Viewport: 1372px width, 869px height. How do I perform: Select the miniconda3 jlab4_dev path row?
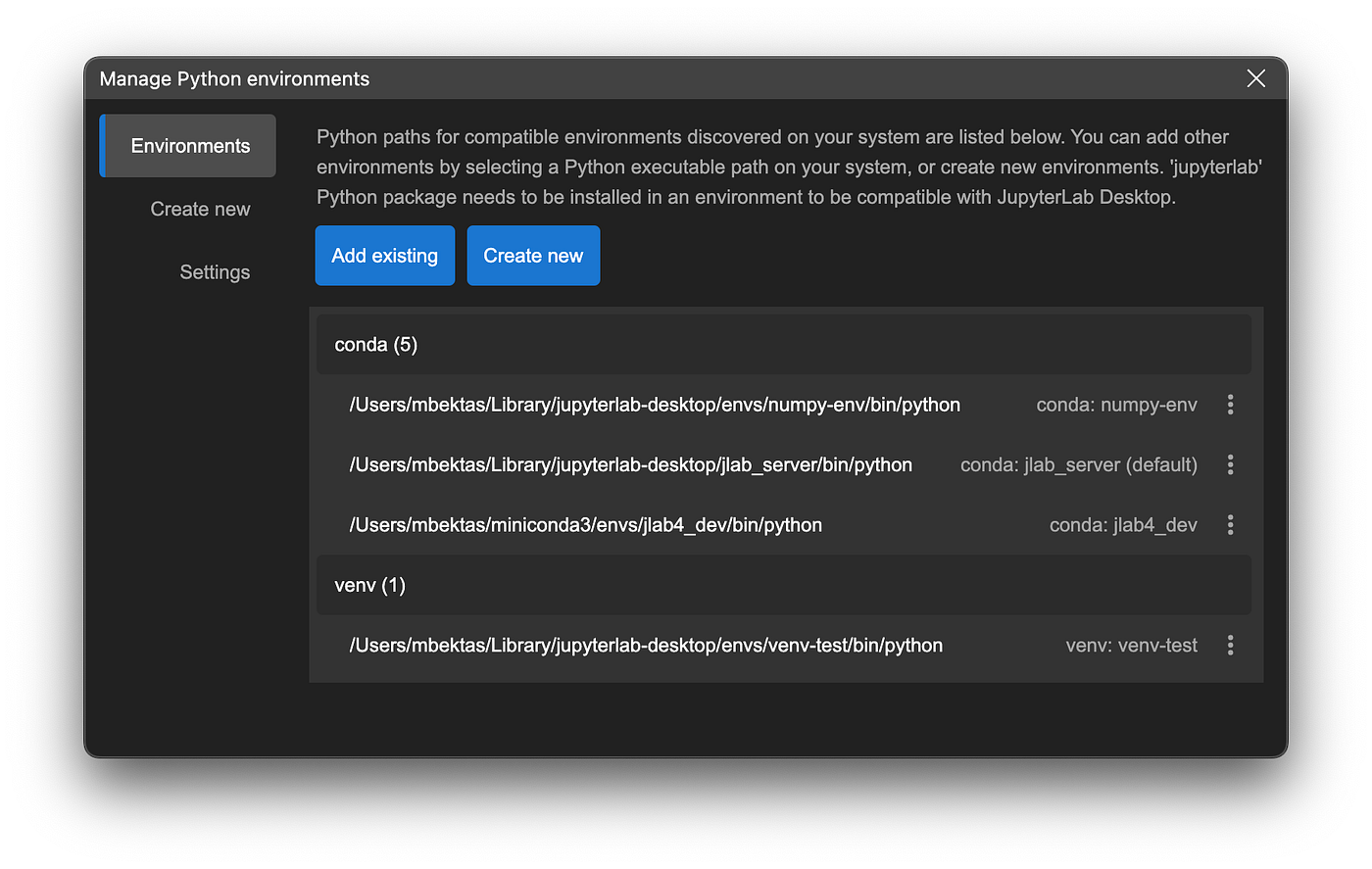point(585,525)
